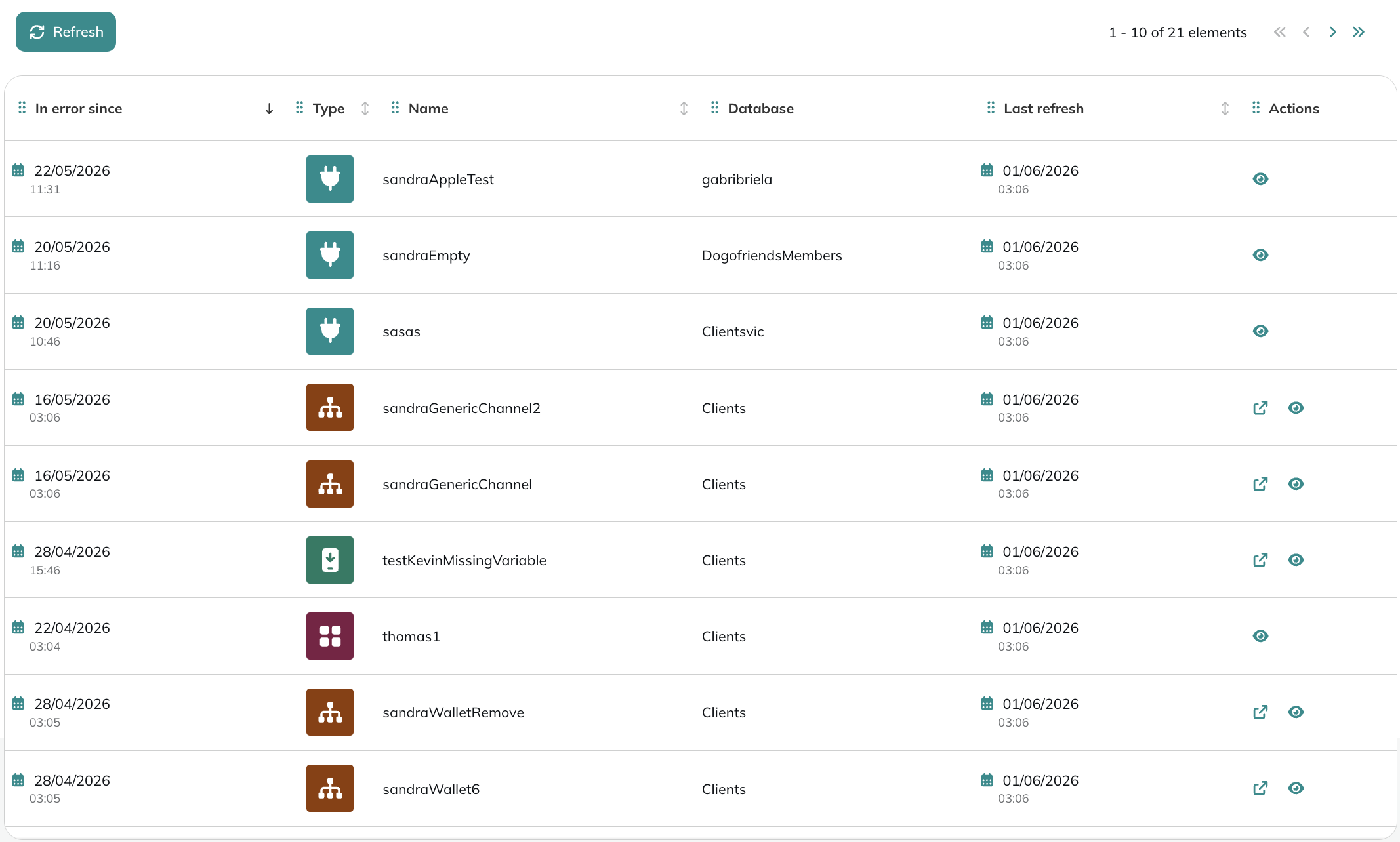
Task: Grab the drag handle of Actions column
Action: click(1256, 108)
